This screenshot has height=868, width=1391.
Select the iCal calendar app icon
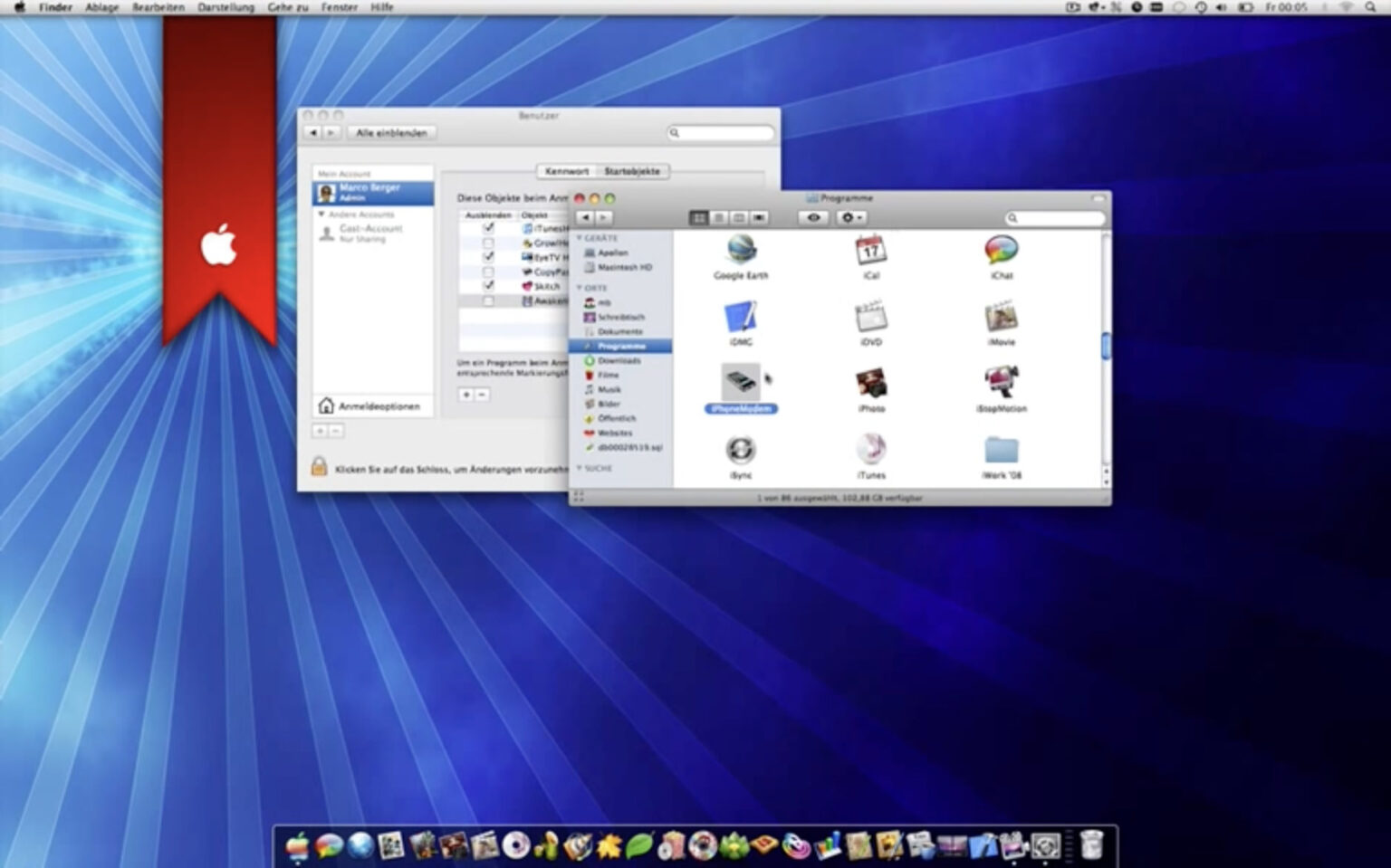pos(870,250)
